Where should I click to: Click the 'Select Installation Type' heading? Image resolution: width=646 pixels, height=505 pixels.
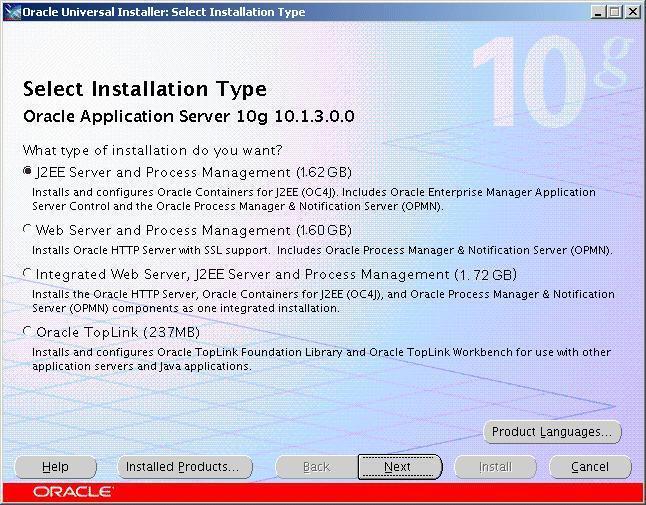point(145,89)
